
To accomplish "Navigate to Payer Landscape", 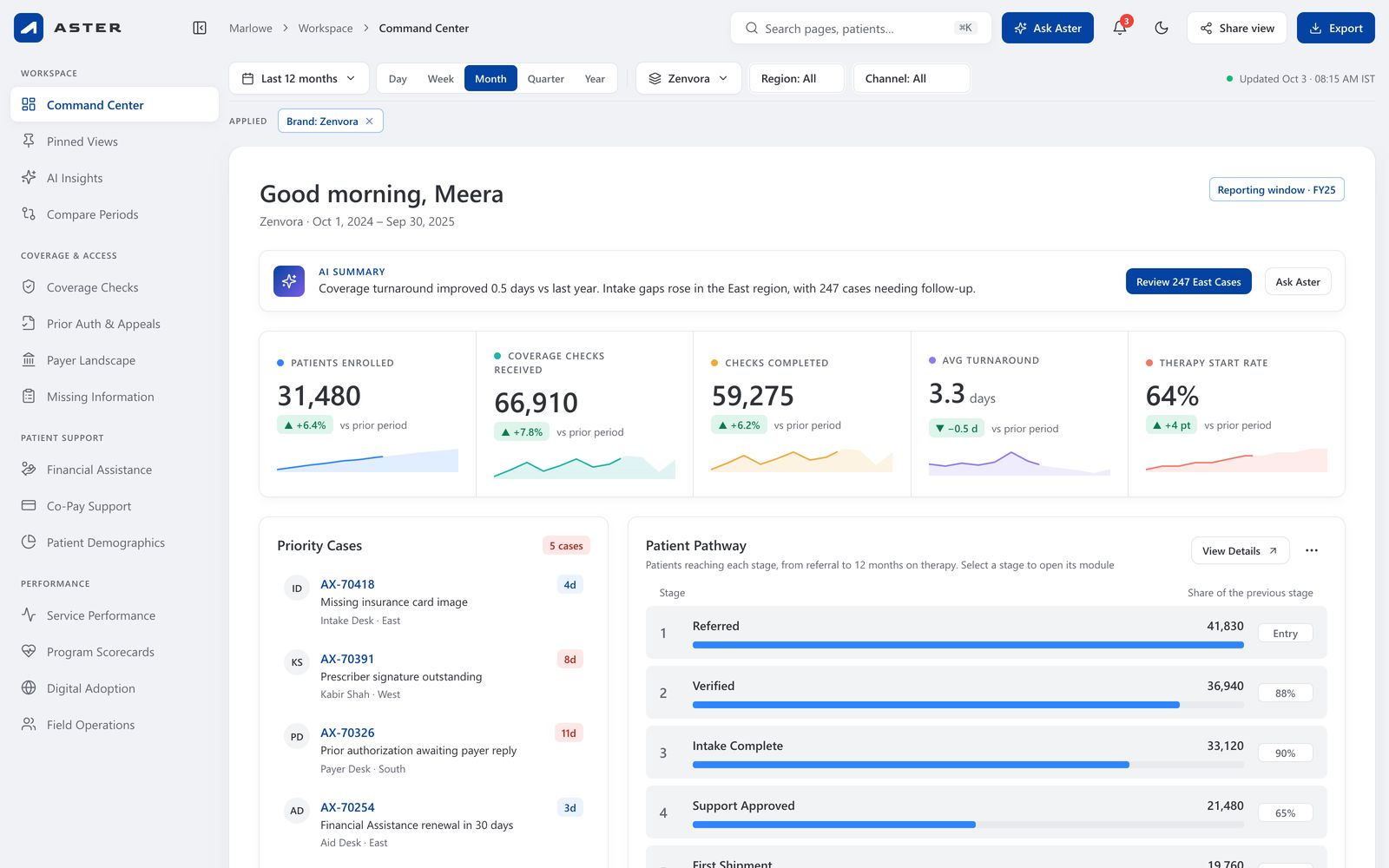I will point(115,360).
